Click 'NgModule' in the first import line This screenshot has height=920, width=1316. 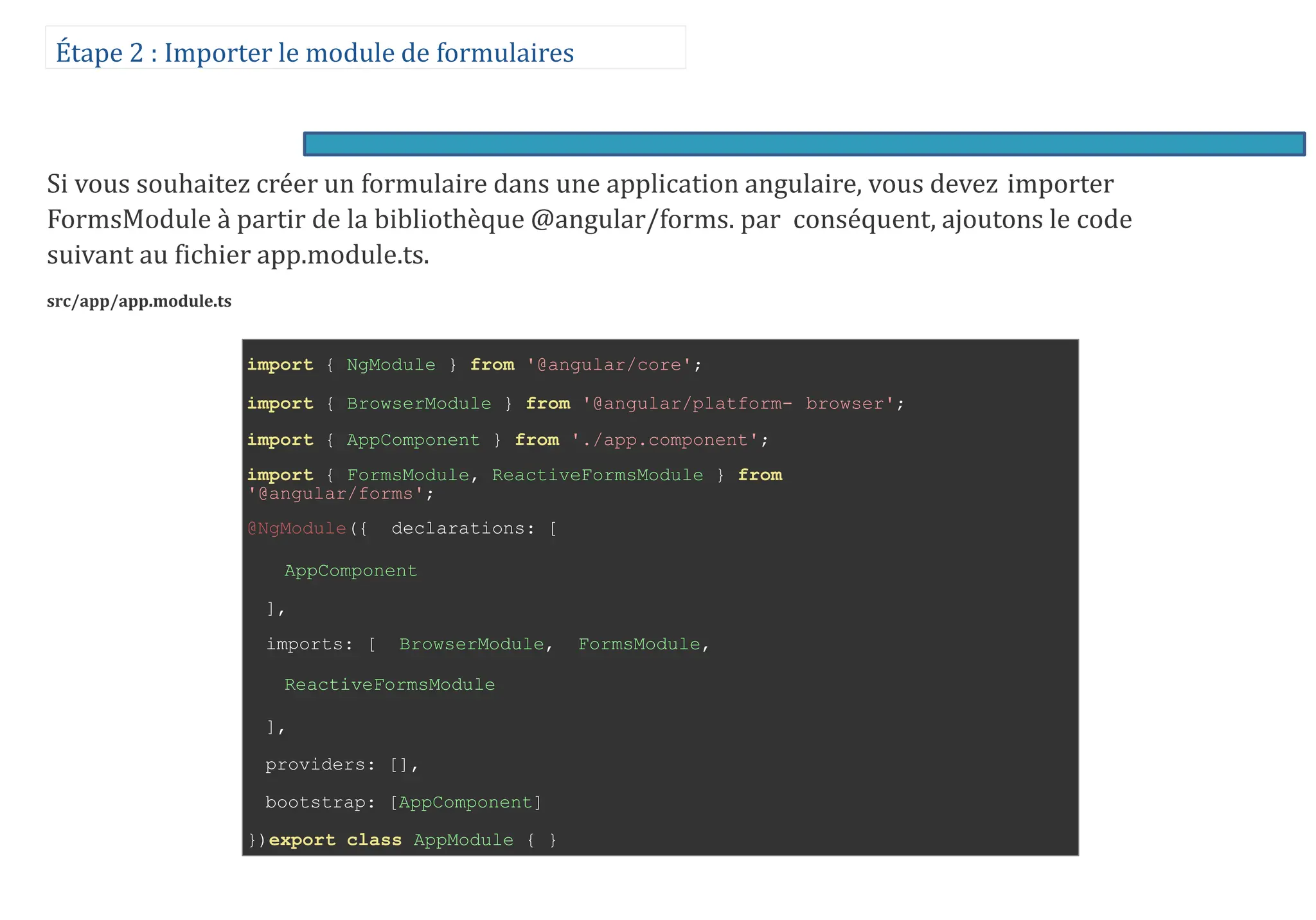tap(391, 365)
